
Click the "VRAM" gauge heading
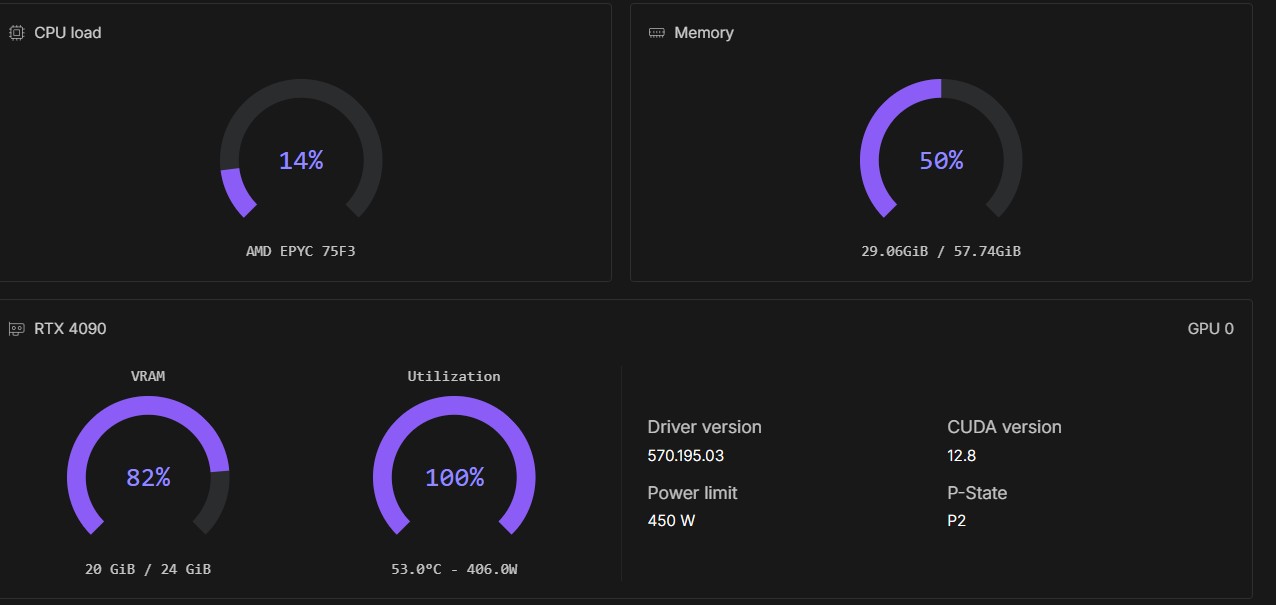click(148, 376)
